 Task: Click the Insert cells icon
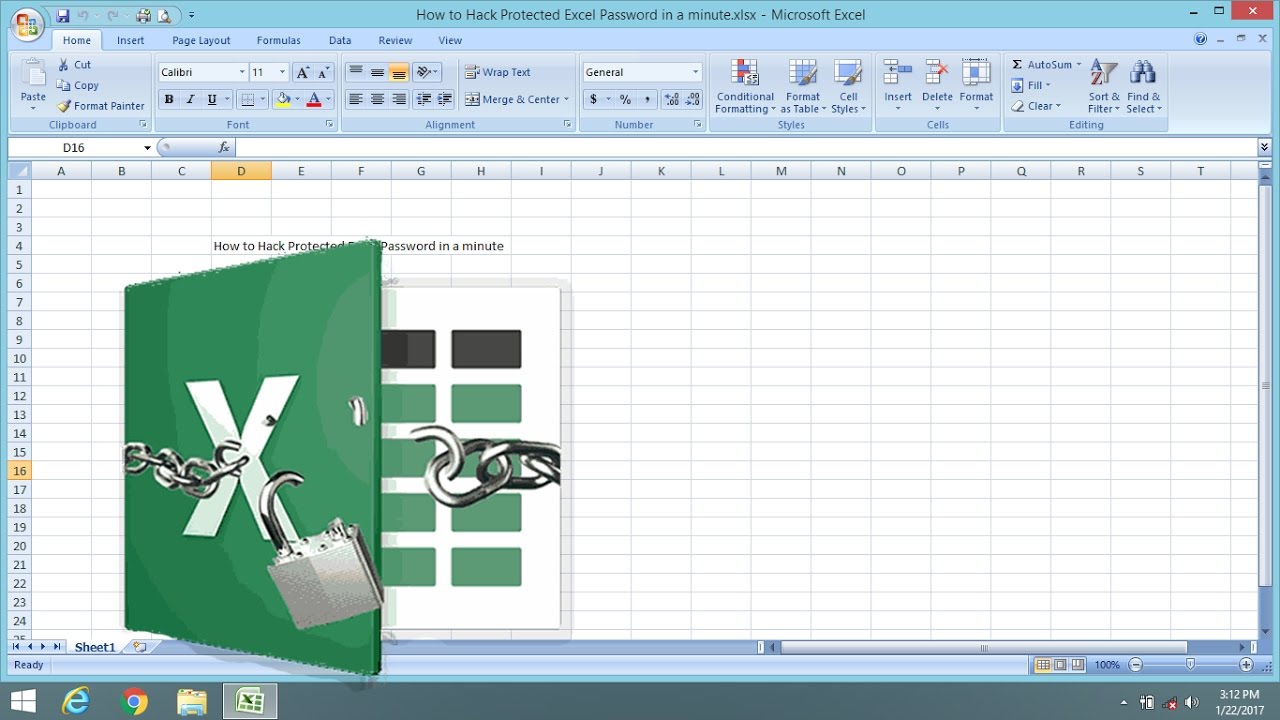[x=898, y=73]
